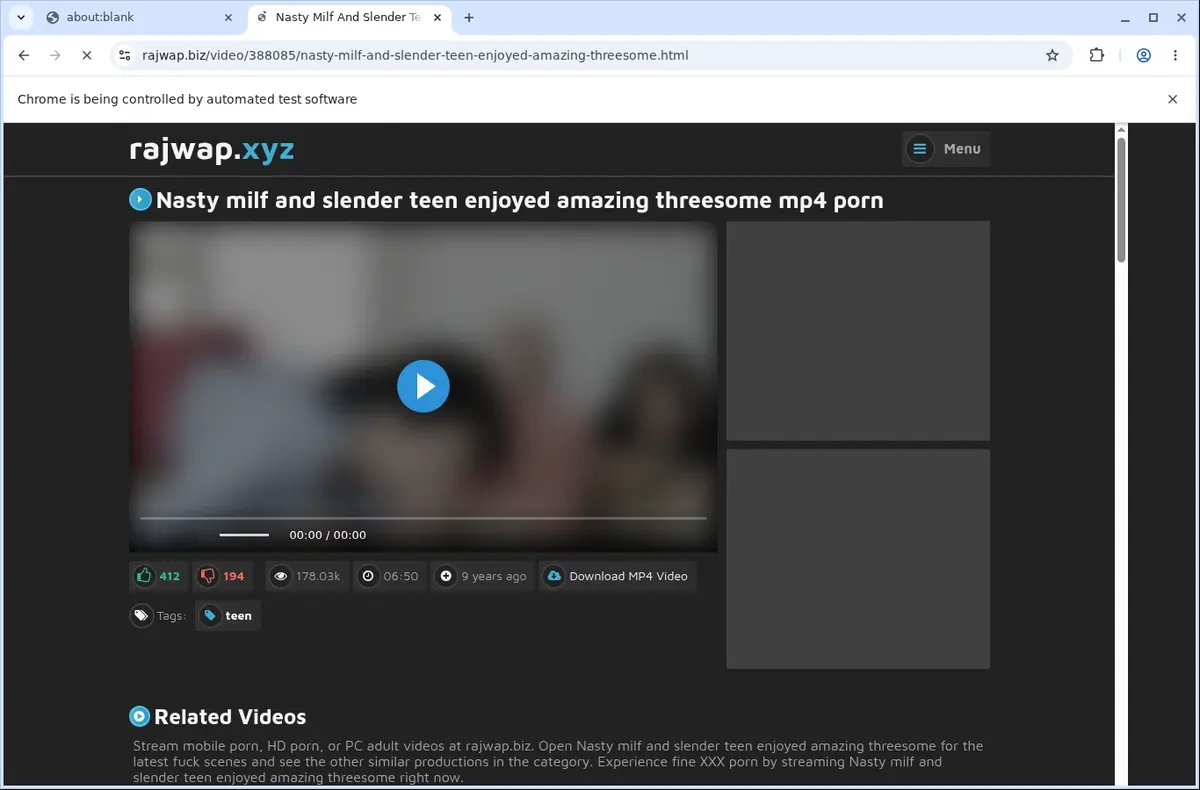The width and height of the screenshot is (1200, 790).
Task: Click the 178.03k views count
Action: click(318, 576)
